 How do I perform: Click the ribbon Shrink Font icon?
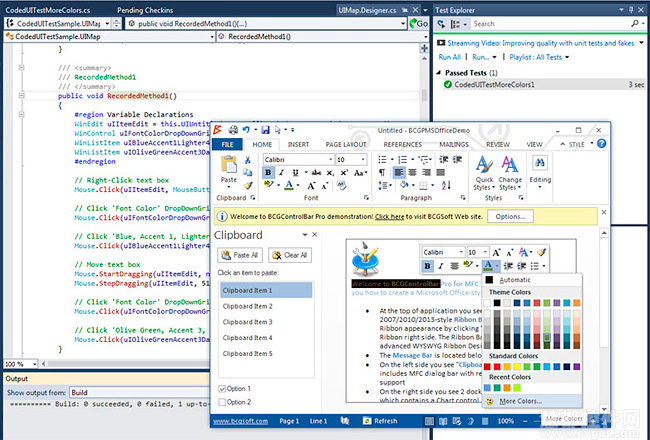(x=325, y=186)
